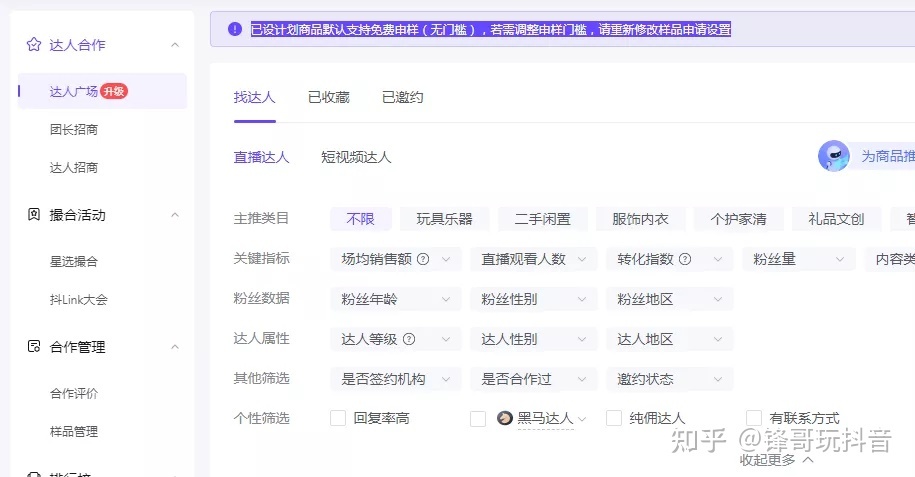Click the 达人合作 star icon in sidebar
This screenshot has height=477, width=915.
34,45
